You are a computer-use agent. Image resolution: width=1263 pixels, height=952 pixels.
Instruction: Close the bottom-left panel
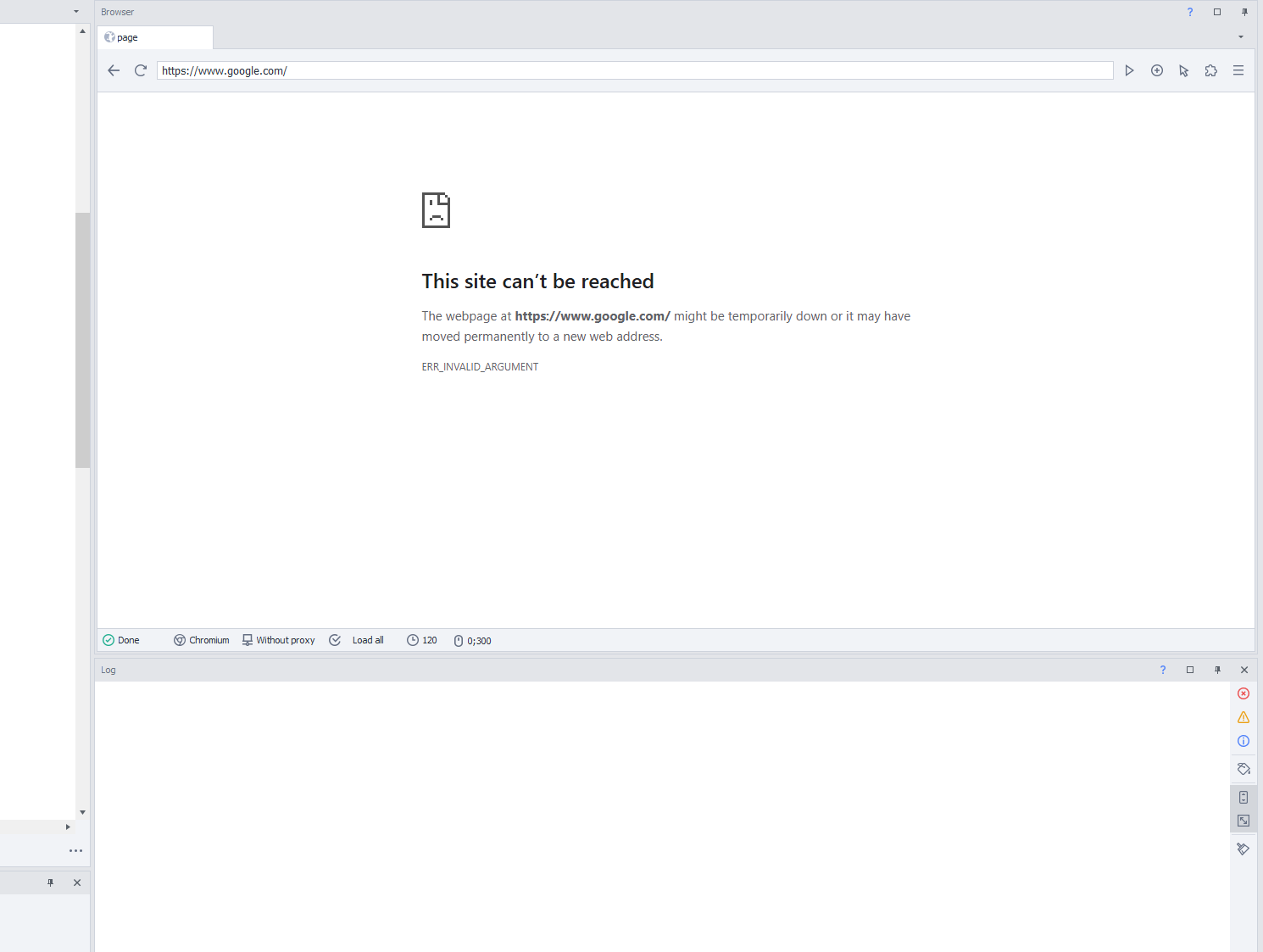pyautogui.click(x=77, y=882)
